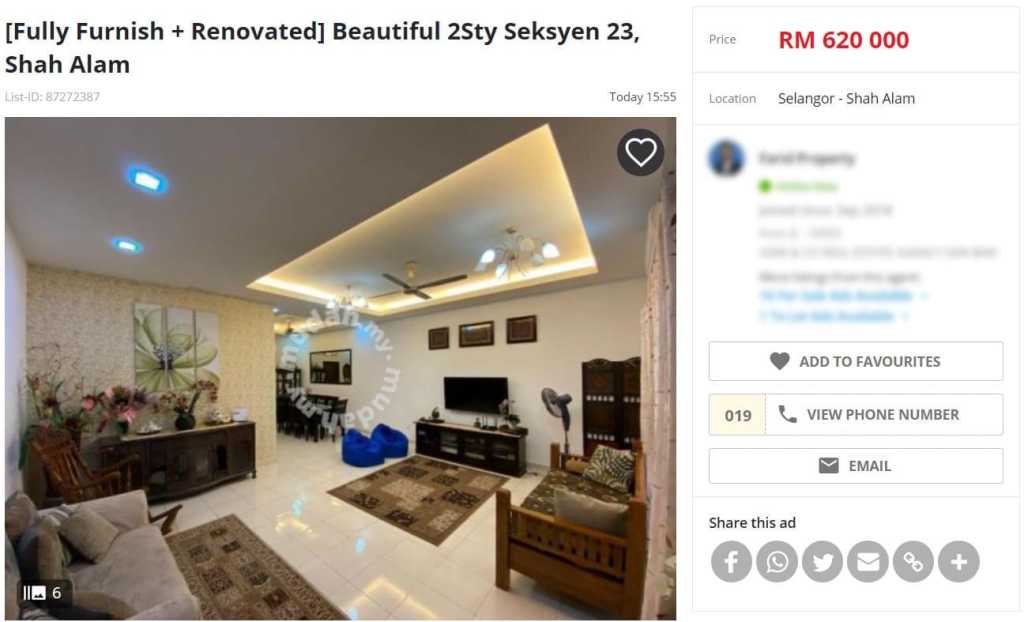This screenshot has width=1024, height=622.
Task: Click Add to Favourites button
Action: [856, 361]
